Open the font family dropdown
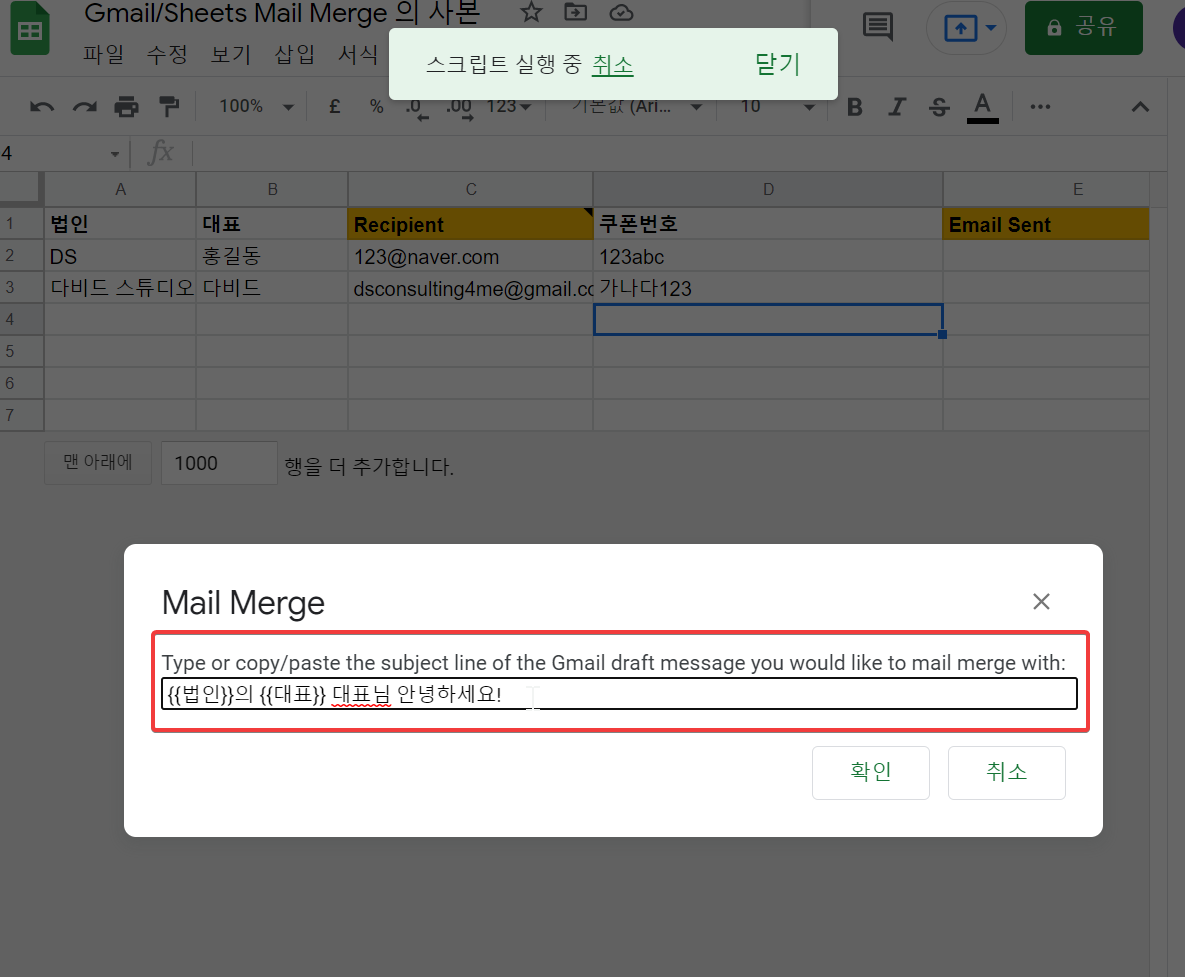This screenshot has width=1185, height=977. click(x=637, y=107)
